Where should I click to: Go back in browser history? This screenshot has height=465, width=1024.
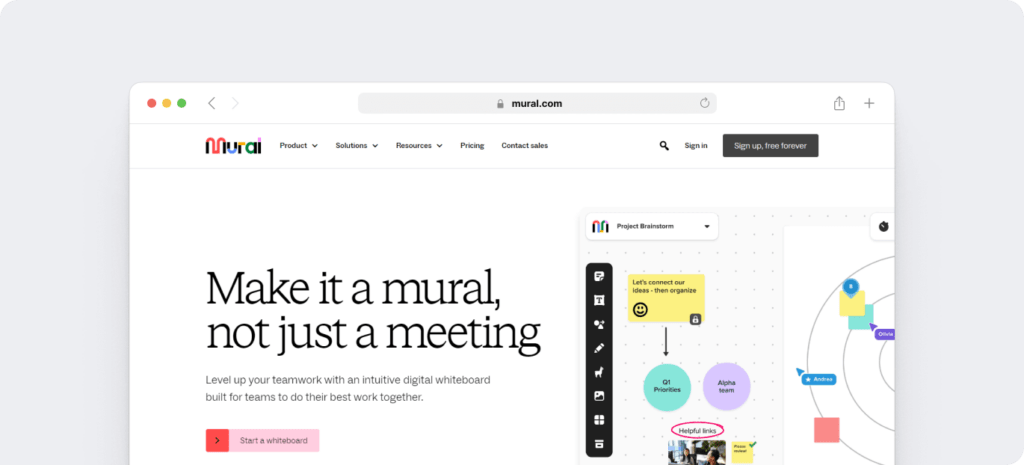pyautogui.click(x=212, y=103)
